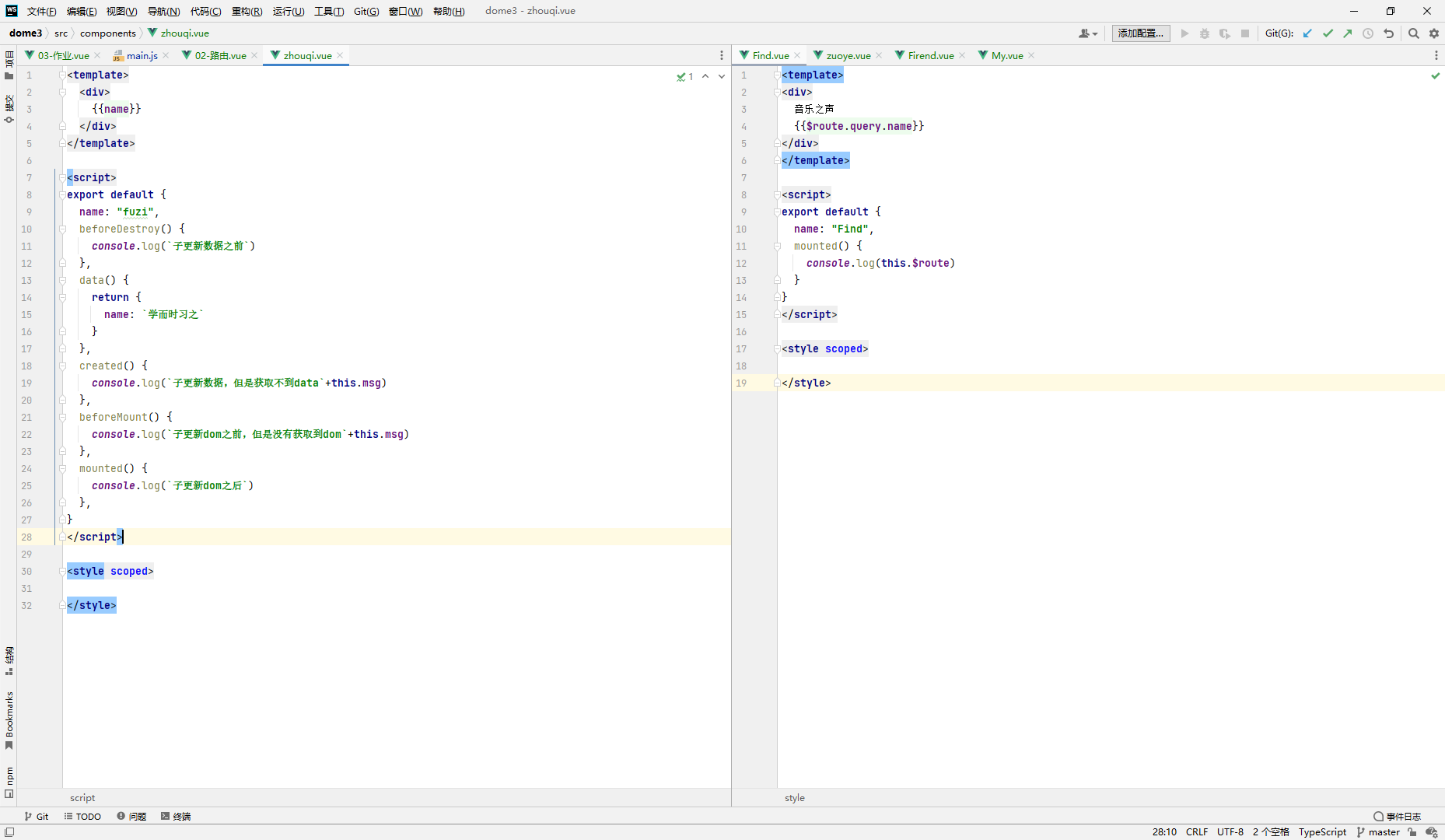Click the inspection warnings indicator, left editor

pyautogui.click(x=685, y=76)
